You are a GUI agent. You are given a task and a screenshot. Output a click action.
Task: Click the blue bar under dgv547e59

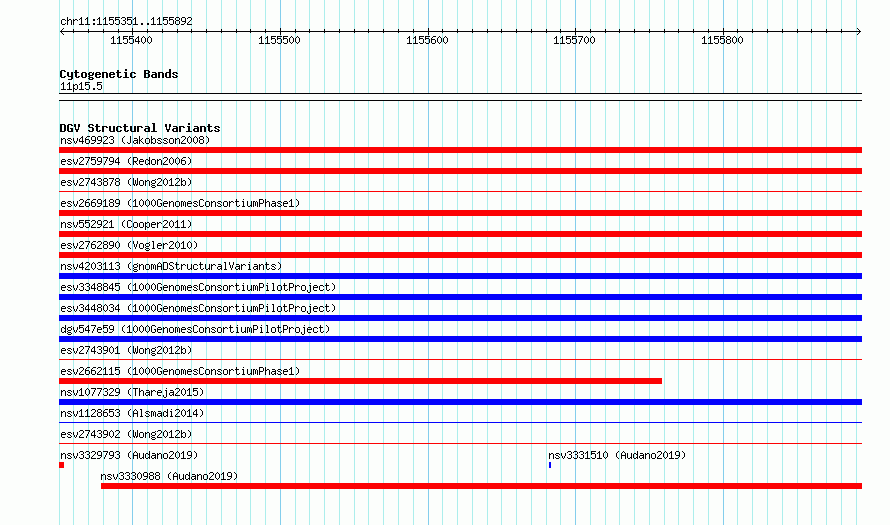460,339
